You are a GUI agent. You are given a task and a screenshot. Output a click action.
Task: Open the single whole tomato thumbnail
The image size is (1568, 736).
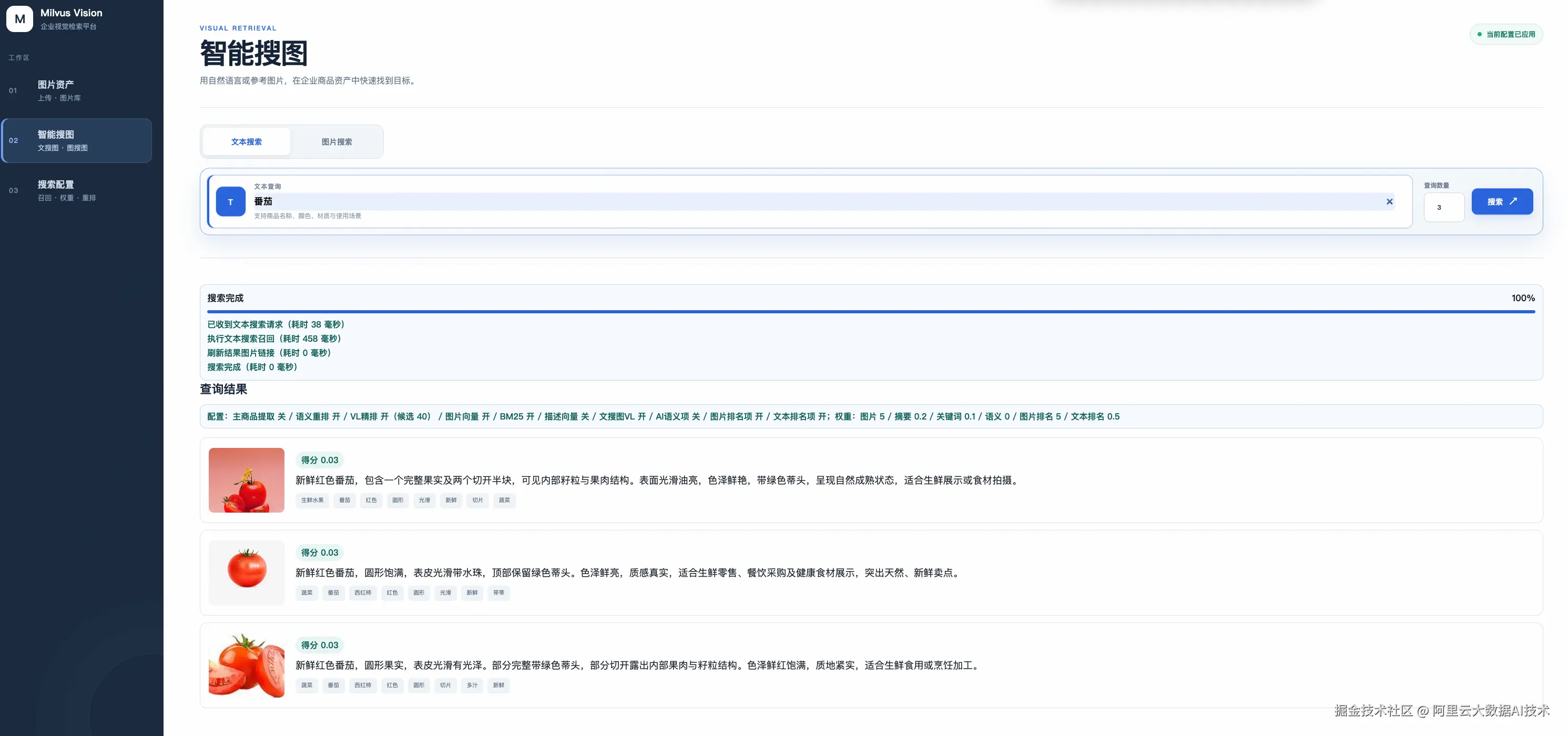247,573
